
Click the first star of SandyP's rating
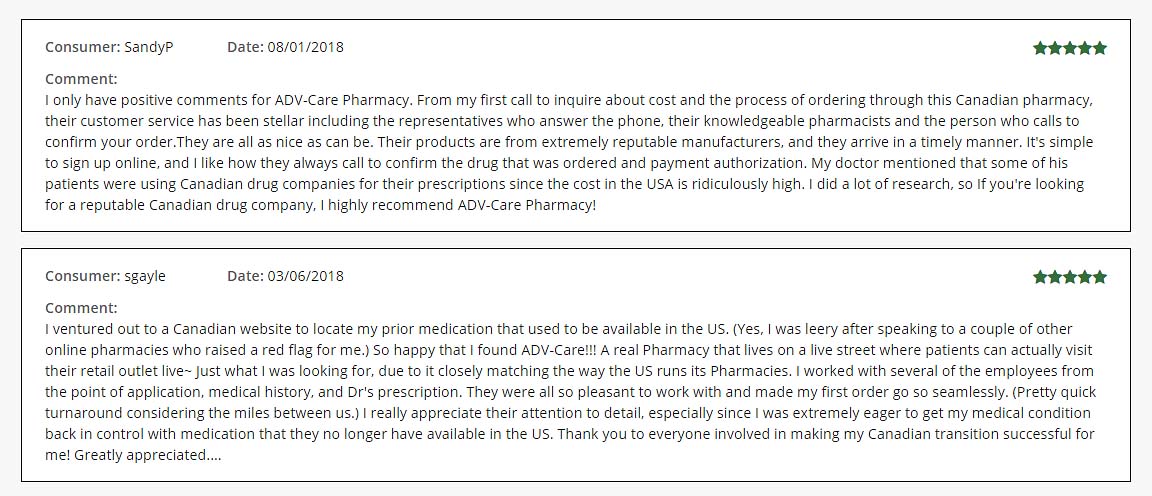click(1040, 48)
